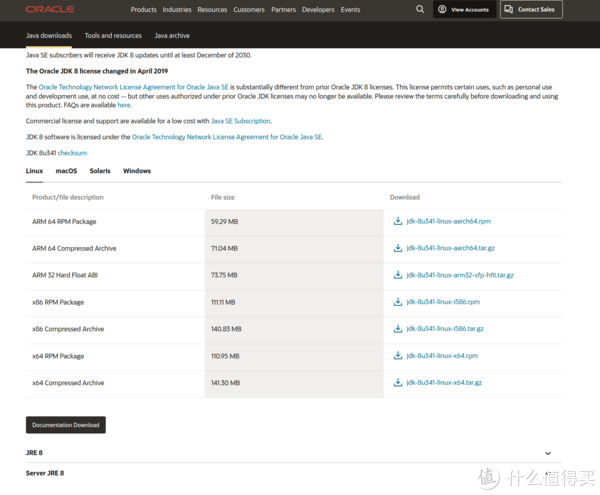Click the View Accounts user icon
This screenshot has height=495, width=600.
[442, 9]
